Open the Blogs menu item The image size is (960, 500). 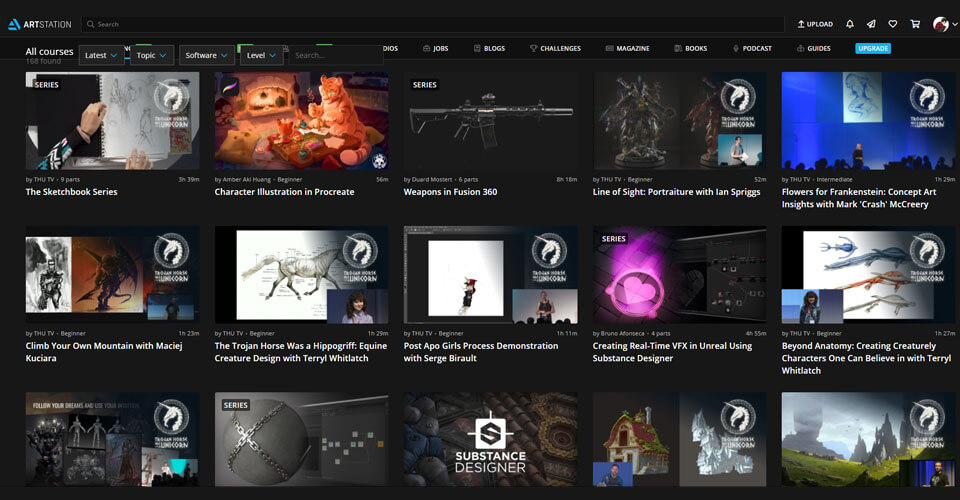[x=489, y=48]
